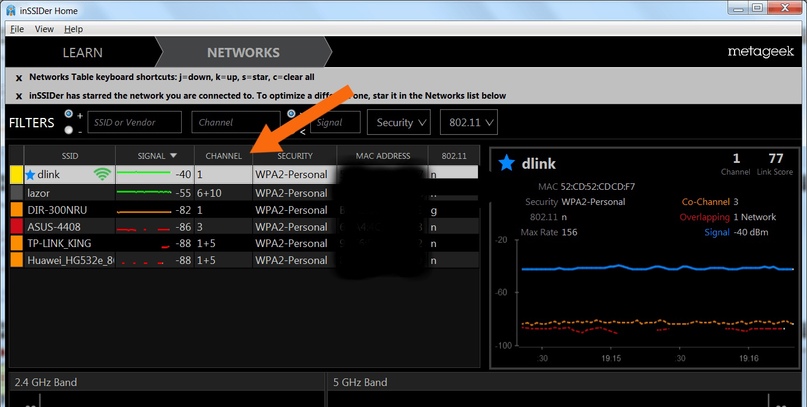Click the yellow color swatch for dlink

click(x=16, y=174)
